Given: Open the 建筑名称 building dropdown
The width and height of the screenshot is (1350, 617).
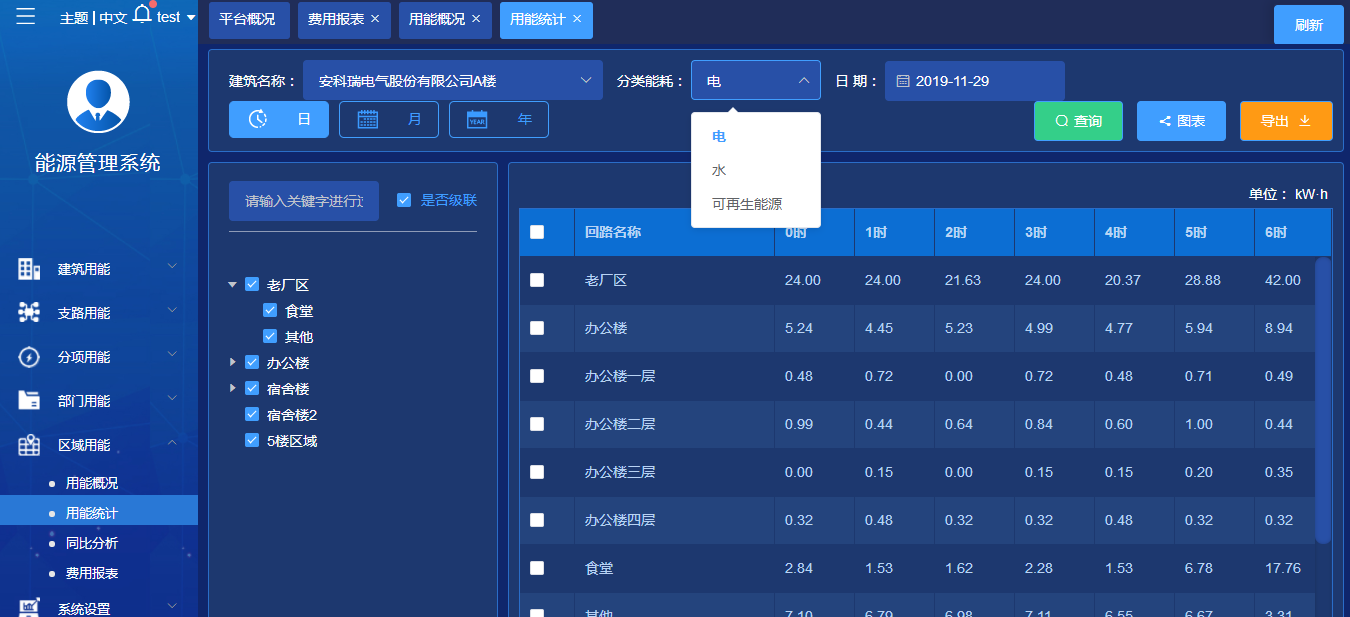Looking at the screenshot, I should [453, 81].
